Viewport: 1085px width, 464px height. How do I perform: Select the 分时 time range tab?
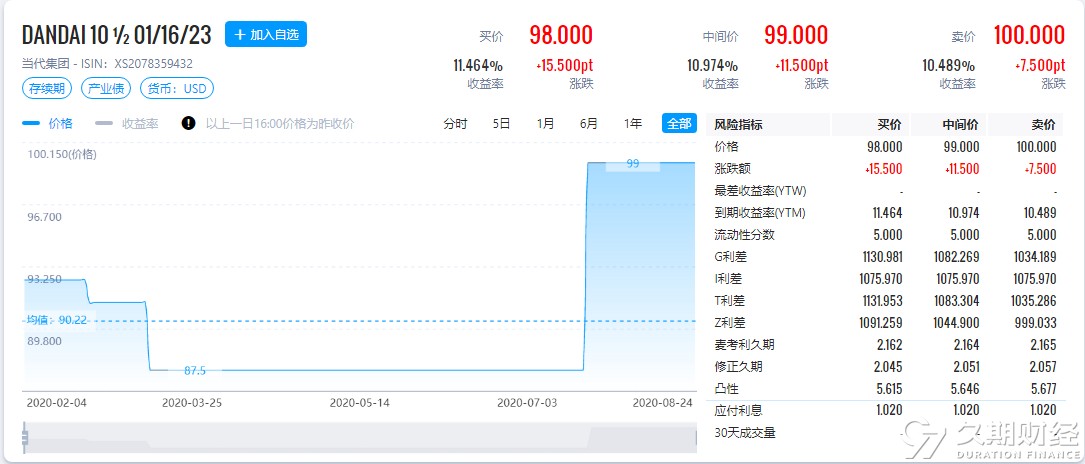coord(455,123)
